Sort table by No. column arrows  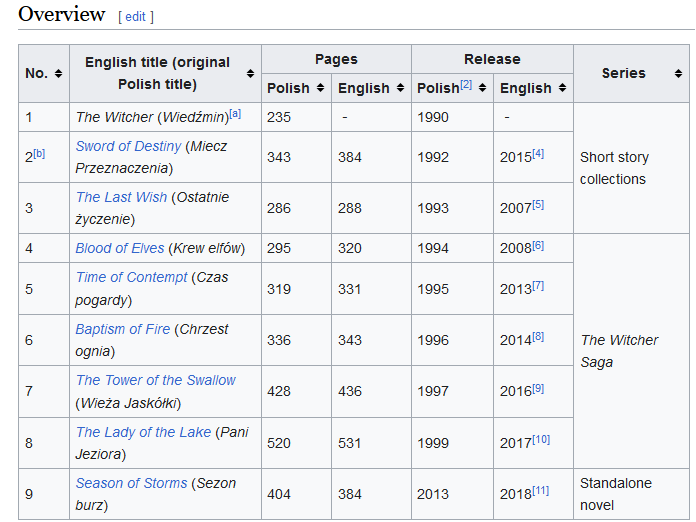pos(58,74)
